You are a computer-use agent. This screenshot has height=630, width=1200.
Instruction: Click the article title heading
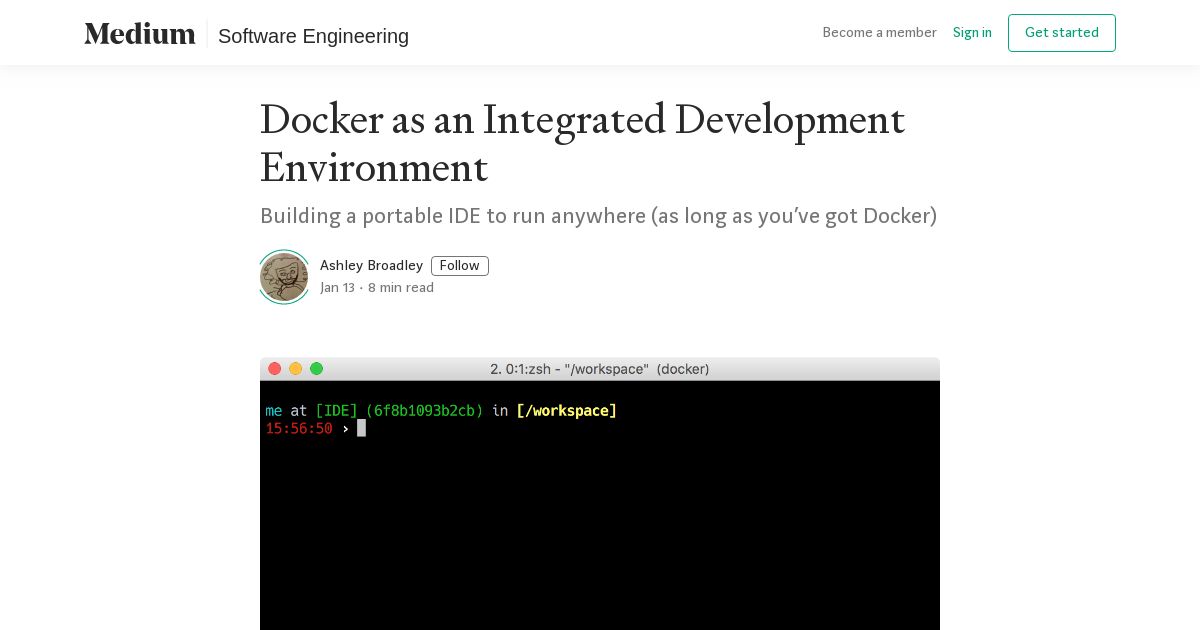pyautogui.click(x=582, y=143)
